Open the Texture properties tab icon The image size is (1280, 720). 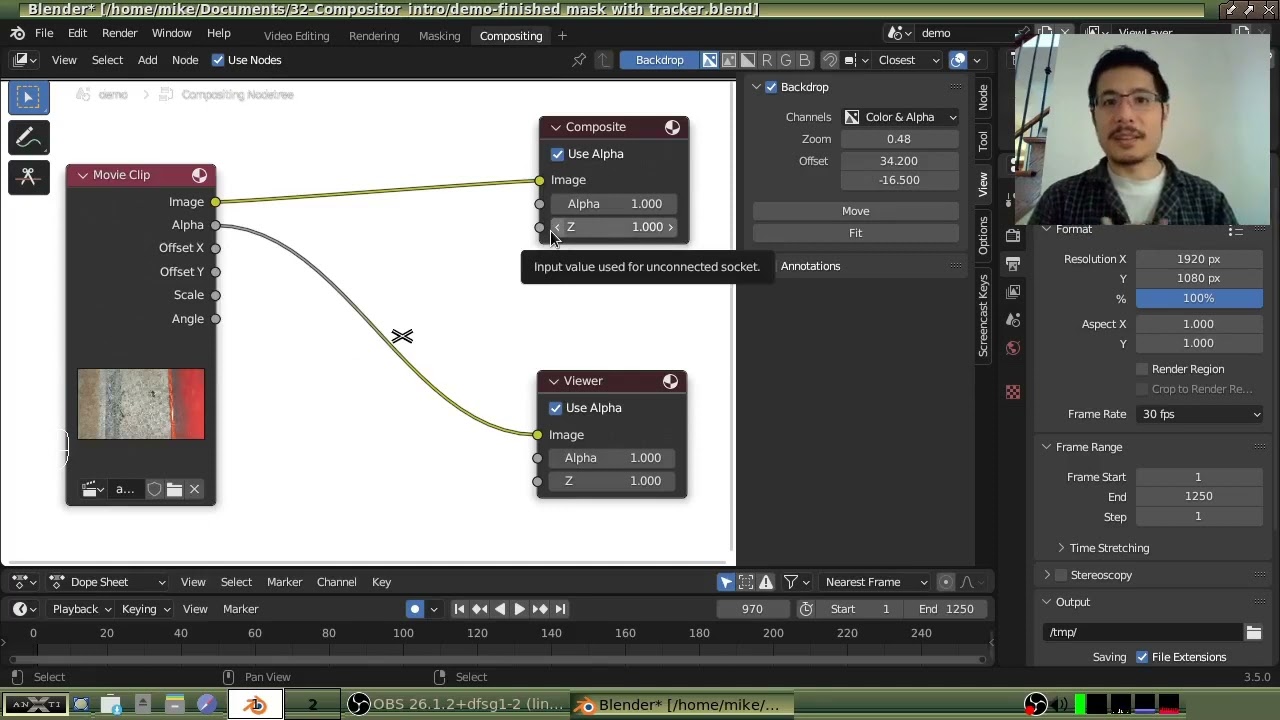[1013, 392]
